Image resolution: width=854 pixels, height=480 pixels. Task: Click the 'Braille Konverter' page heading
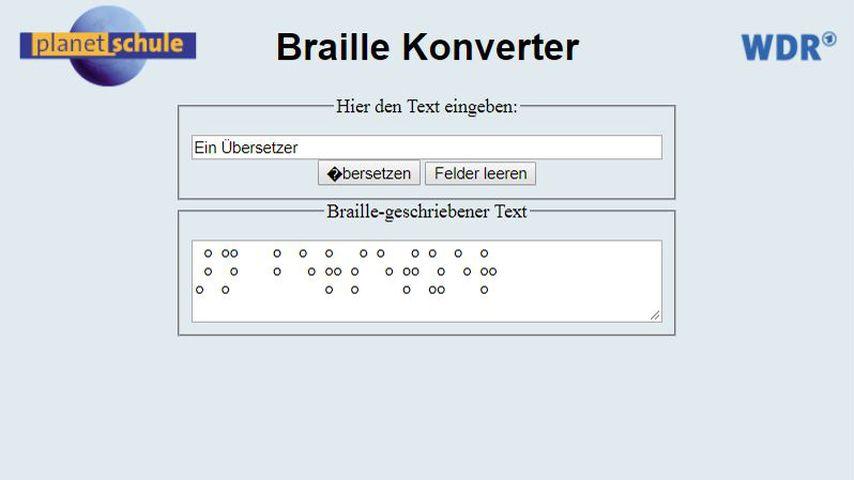click(x=427, y=47)
